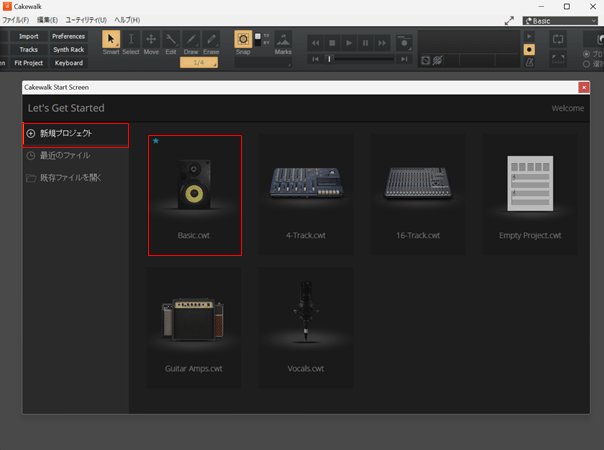Choose the Guitar Amps.cwt template
The height and width of the screenshot is (450, 604).
(x=194, y=328)
